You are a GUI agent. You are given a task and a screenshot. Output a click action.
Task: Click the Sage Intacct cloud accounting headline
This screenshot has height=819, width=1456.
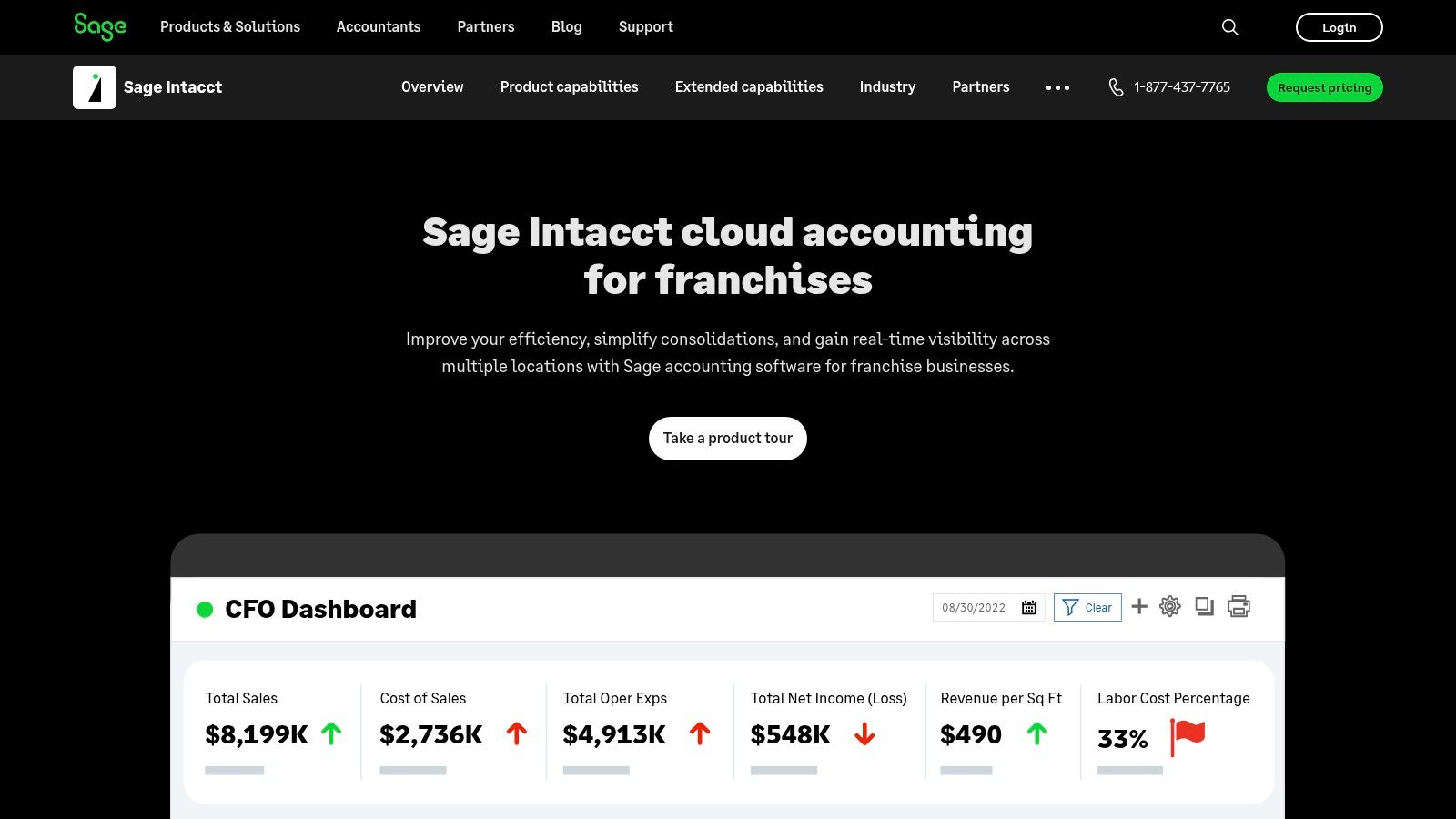(728, 256)
